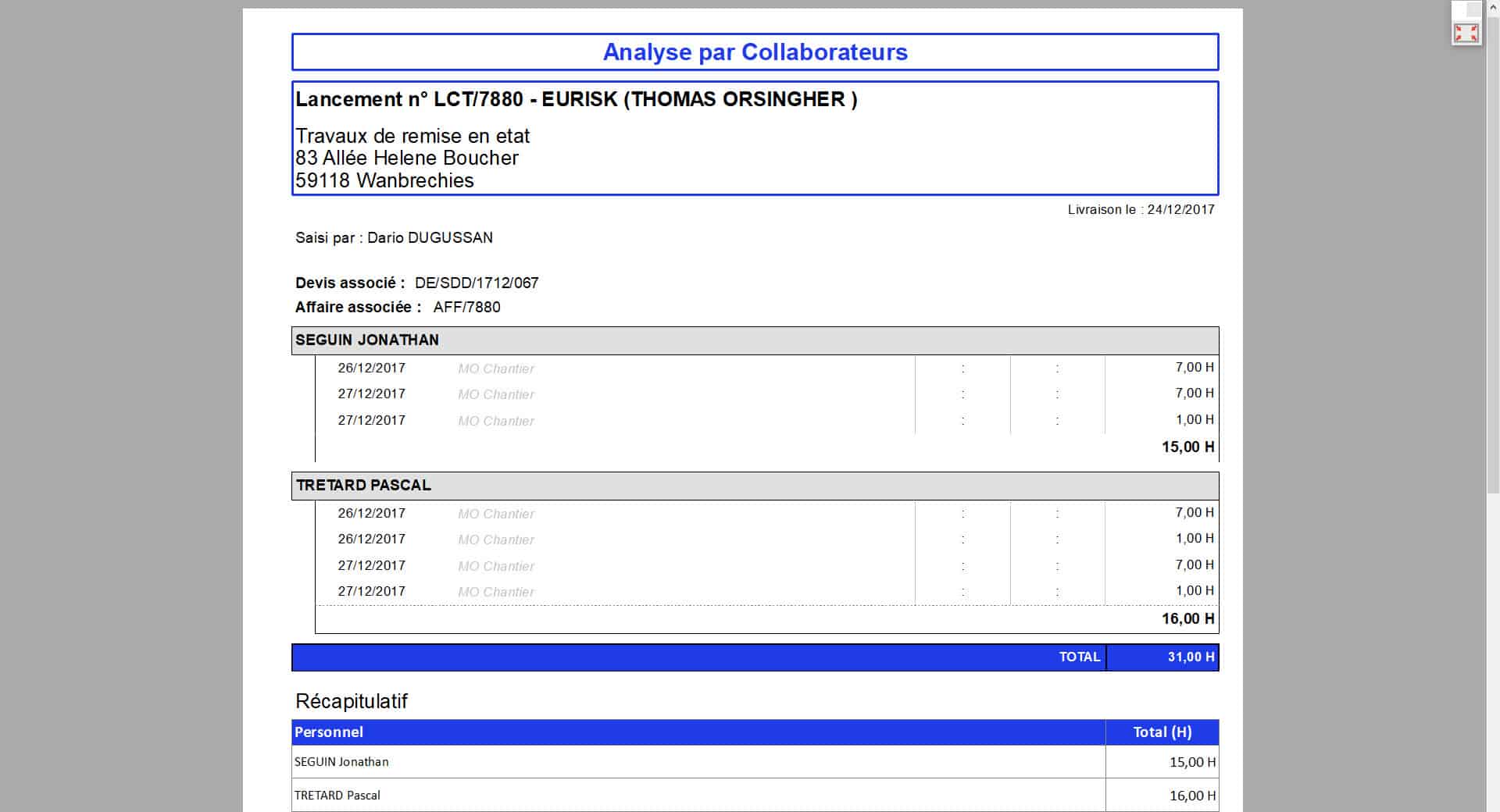Click the affaire number AFF/7880

[x=466, y=308]
